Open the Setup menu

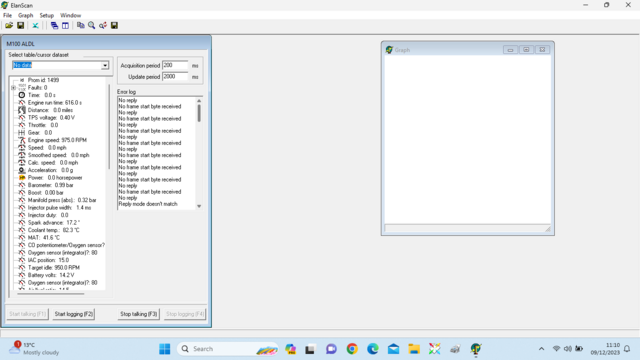click(47, 16)
